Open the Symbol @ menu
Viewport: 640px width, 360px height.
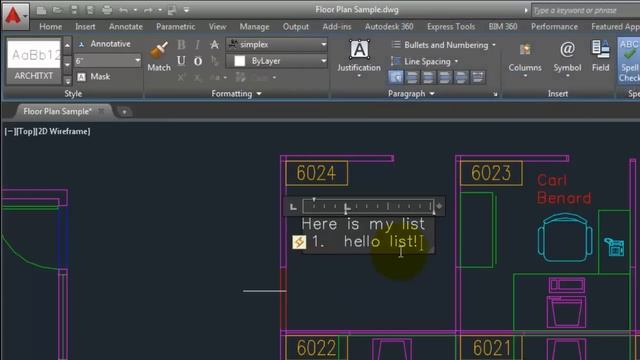567,59
